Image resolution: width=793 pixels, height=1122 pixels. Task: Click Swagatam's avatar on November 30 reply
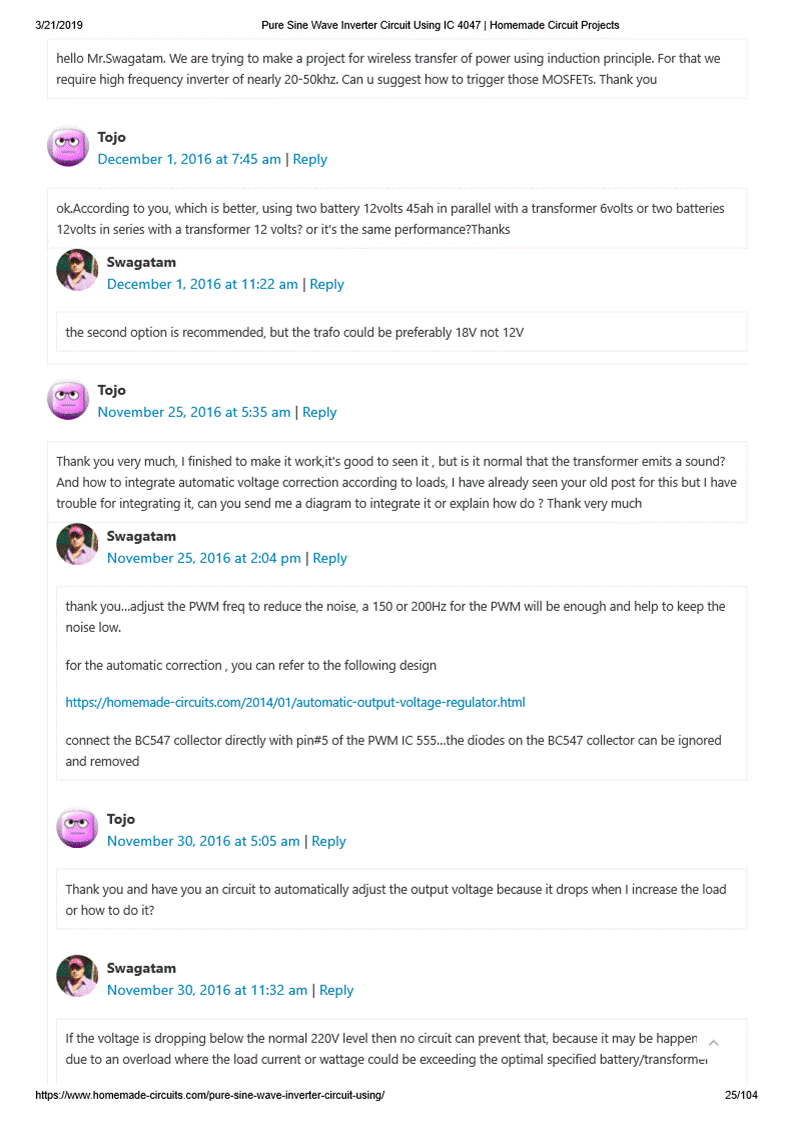[77, 977]
